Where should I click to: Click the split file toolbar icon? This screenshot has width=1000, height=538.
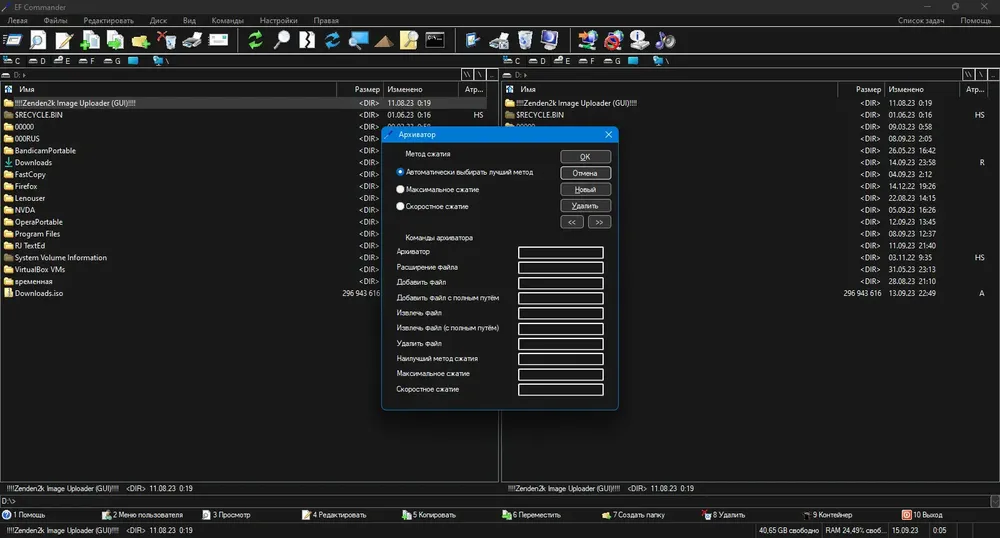(307, 40)
